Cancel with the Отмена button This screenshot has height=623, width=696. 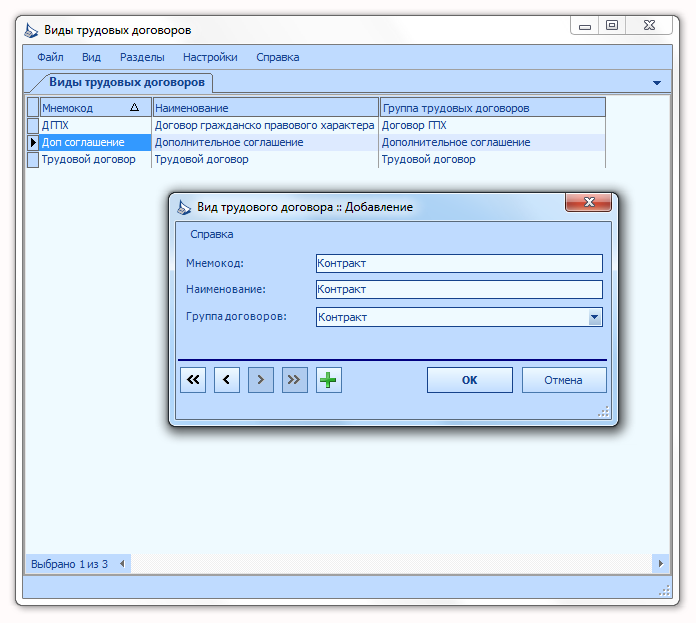[564, 380]
